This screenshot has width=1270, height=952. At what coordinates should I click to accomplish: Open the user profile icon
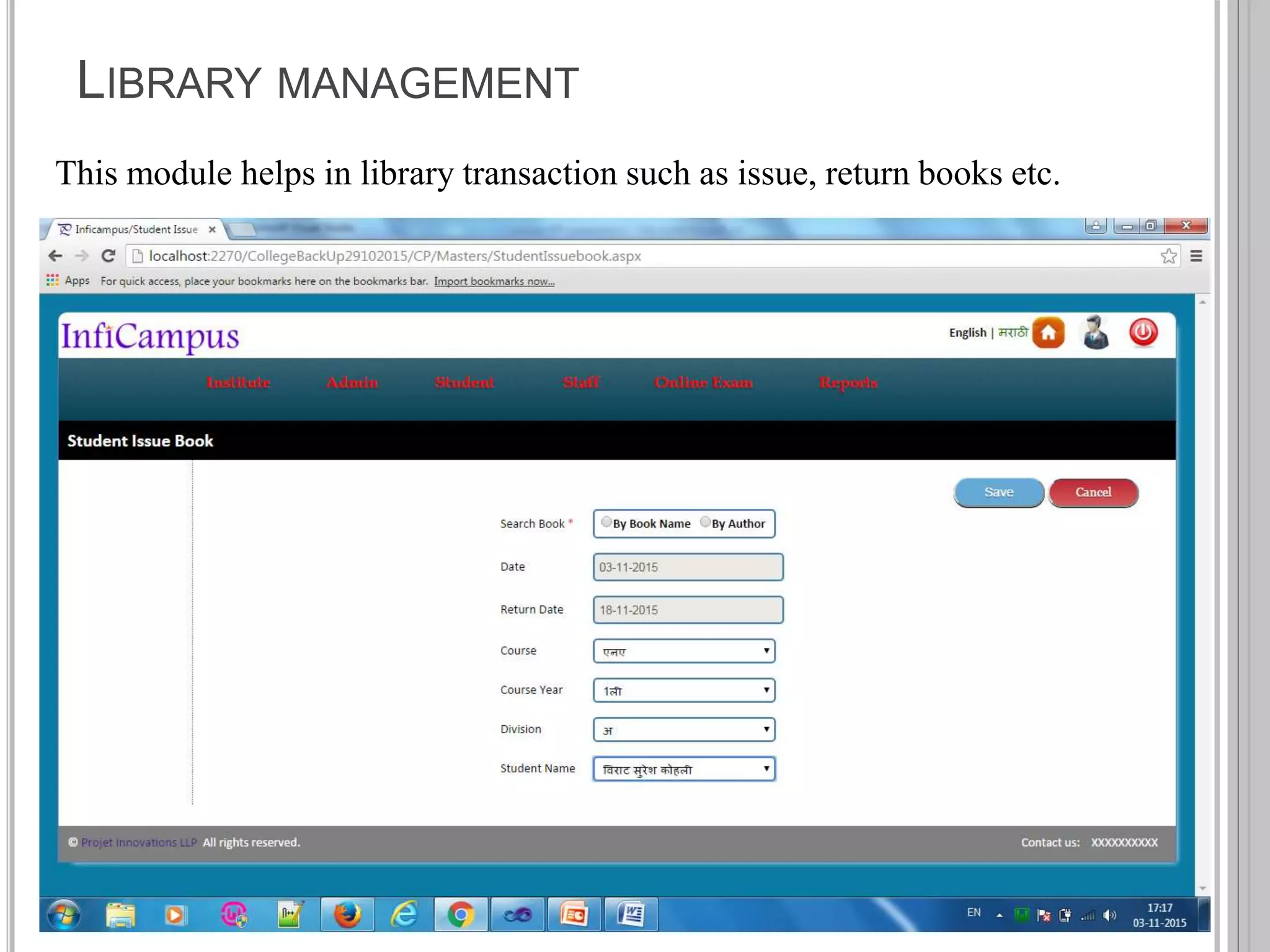(x=1096, y=332)
